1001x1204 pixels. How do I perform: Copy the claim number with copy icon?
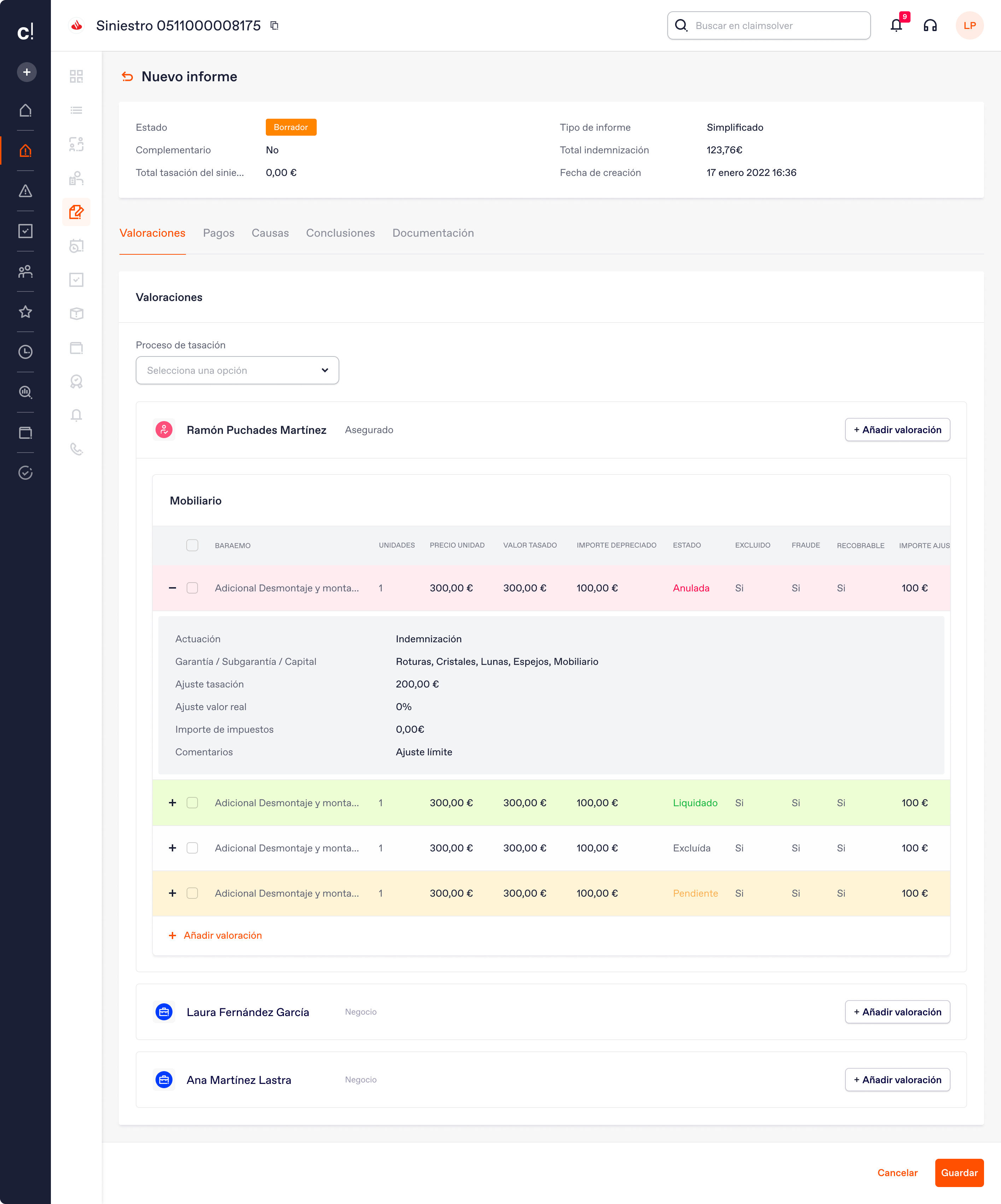274,26
